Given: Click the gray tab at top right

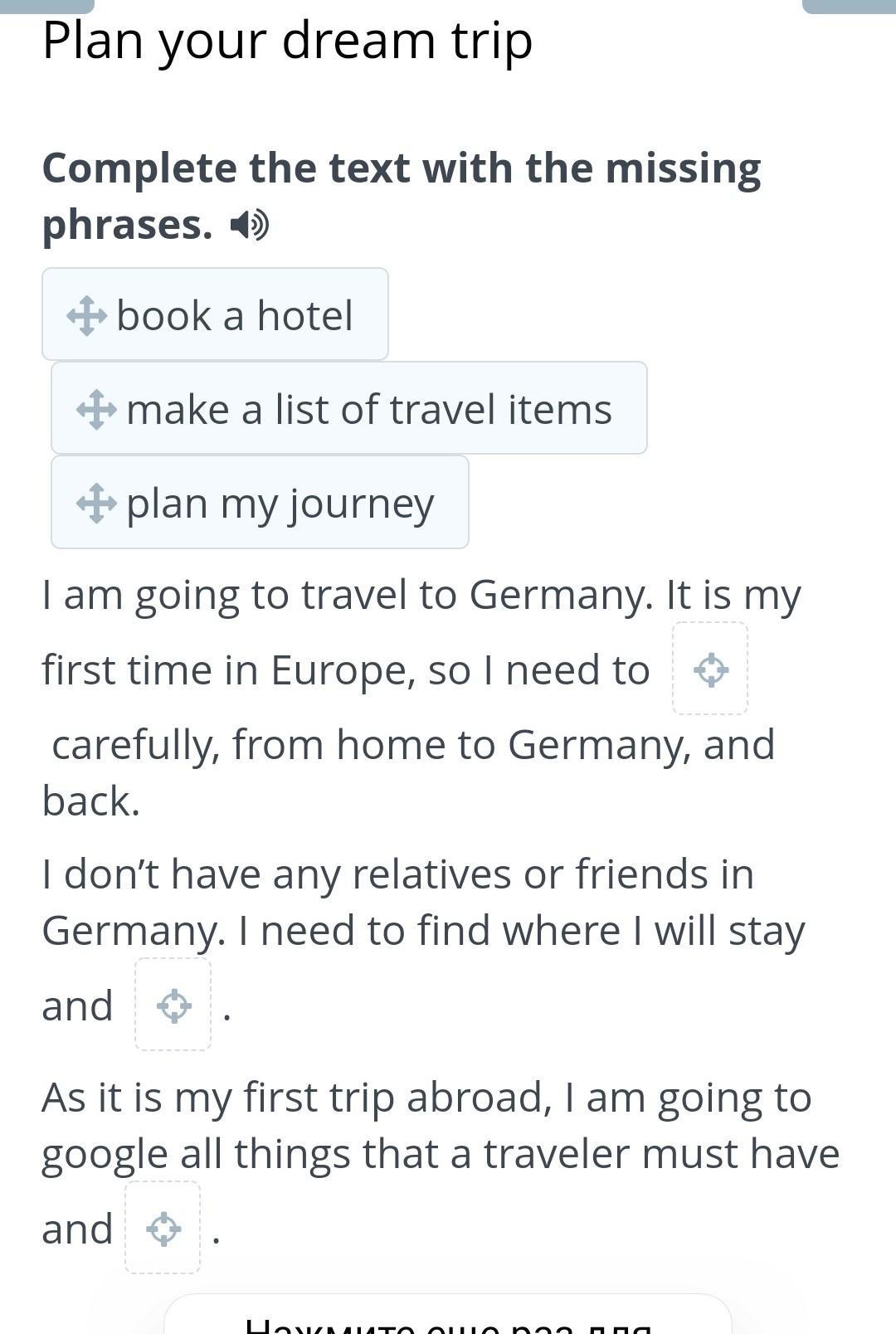Looking at the screenshot, I should pos(849,6).
